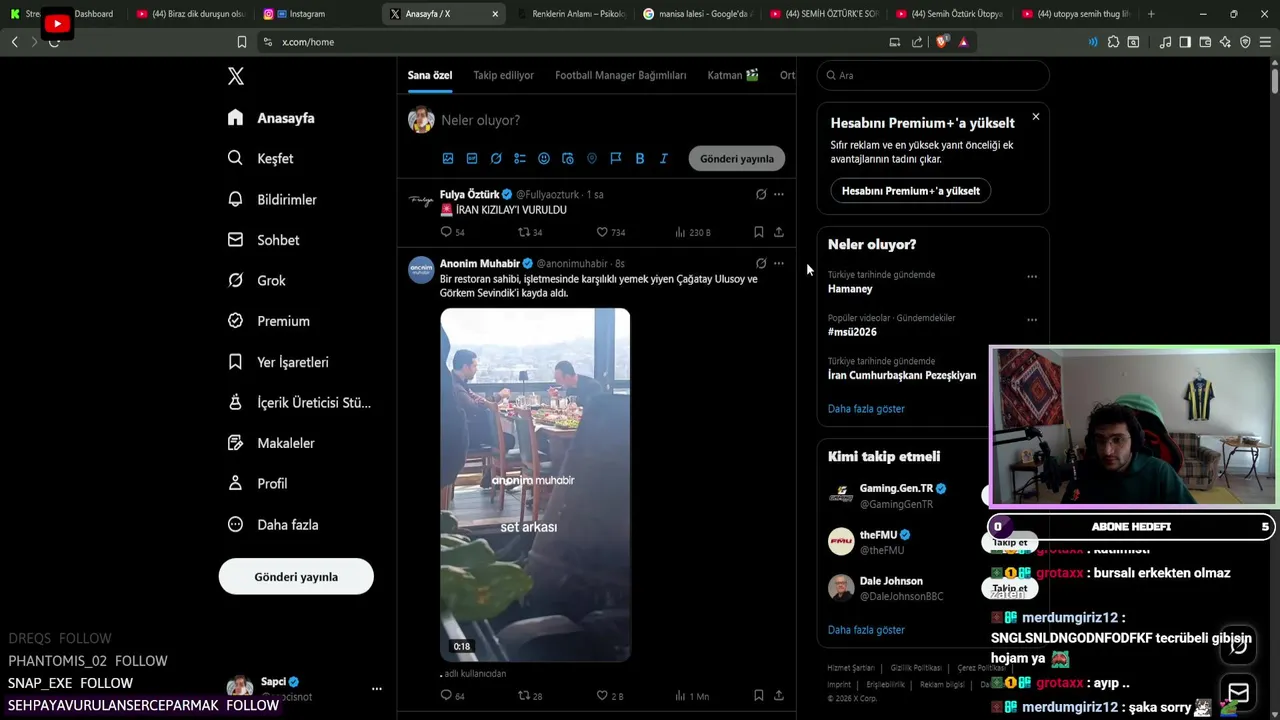1280x720 pixels.
Task: Dismiss the Premium+ upgrade card
Action: click(1035, 117)
